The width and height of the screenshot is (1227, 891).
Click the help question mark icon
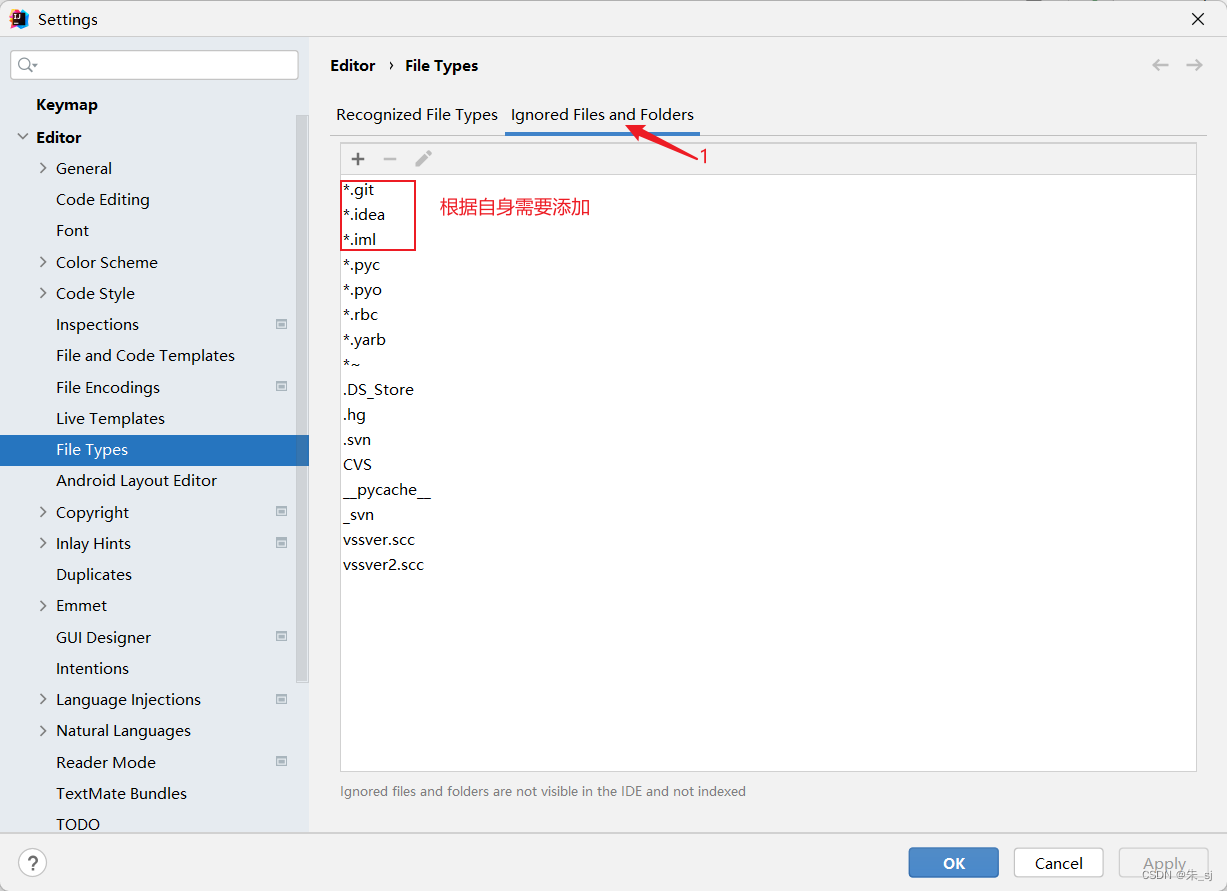coord(32,862)
